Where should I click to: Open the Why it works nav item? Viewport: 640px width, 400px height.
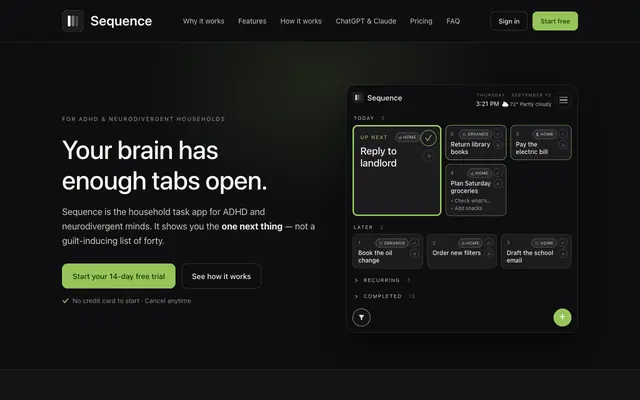[203, 21]
